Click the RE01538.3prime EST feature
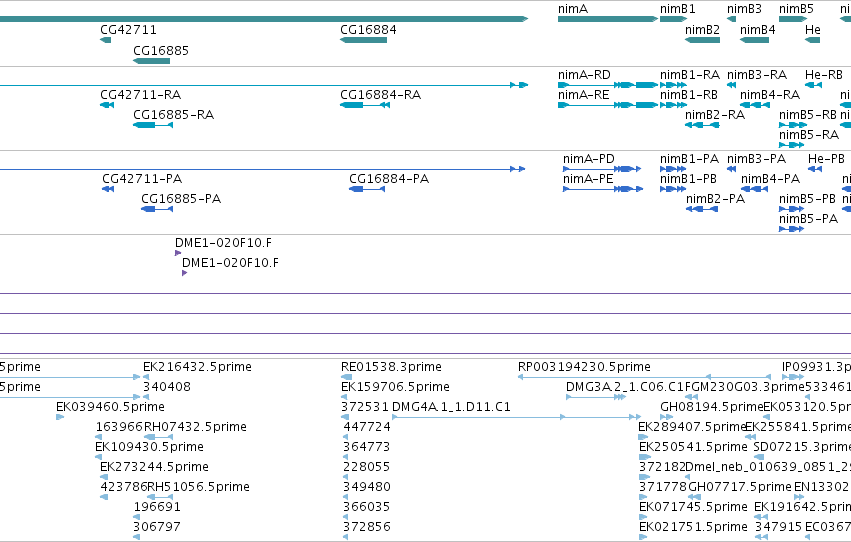Screen dimensions: 851x542 click(346, 377)
